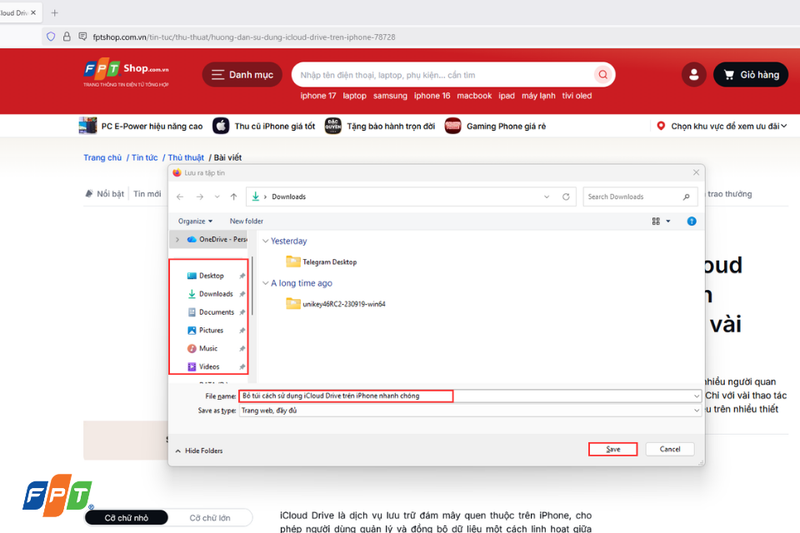Click the change view layout icon
Screen dimensions: 800x533
pos(656,221)
